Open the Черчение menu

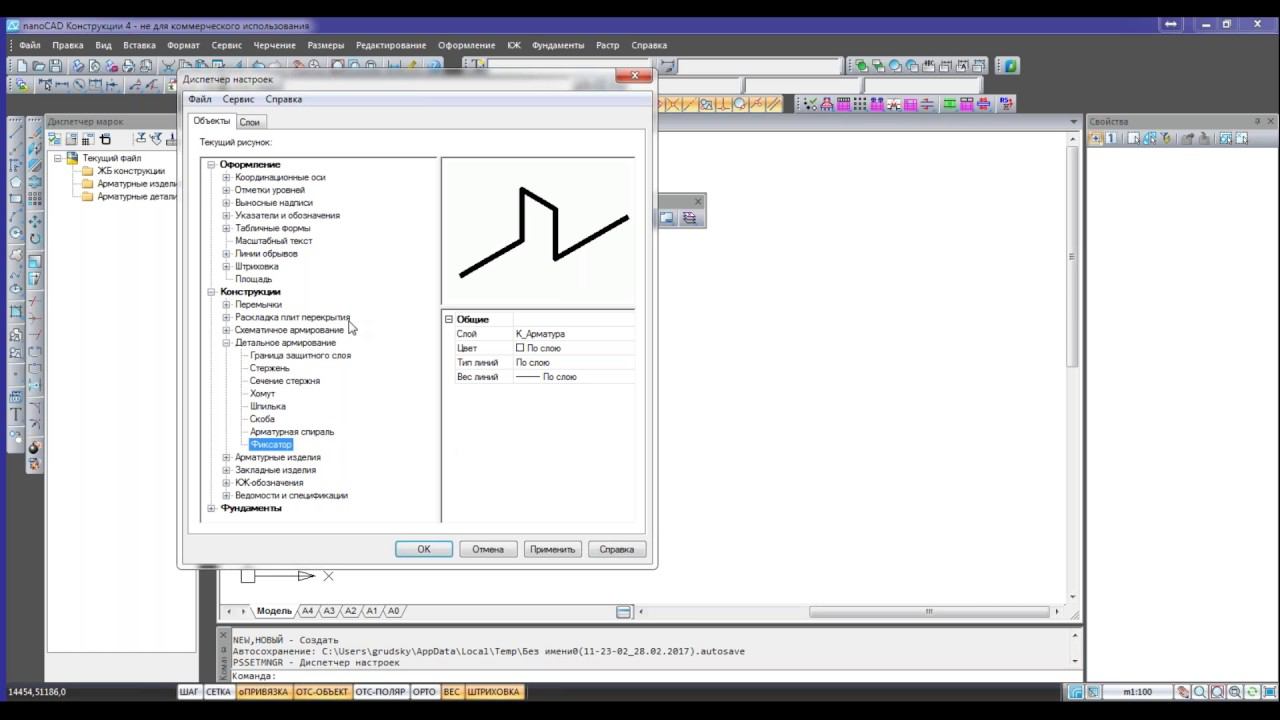(x=274, y=45)
